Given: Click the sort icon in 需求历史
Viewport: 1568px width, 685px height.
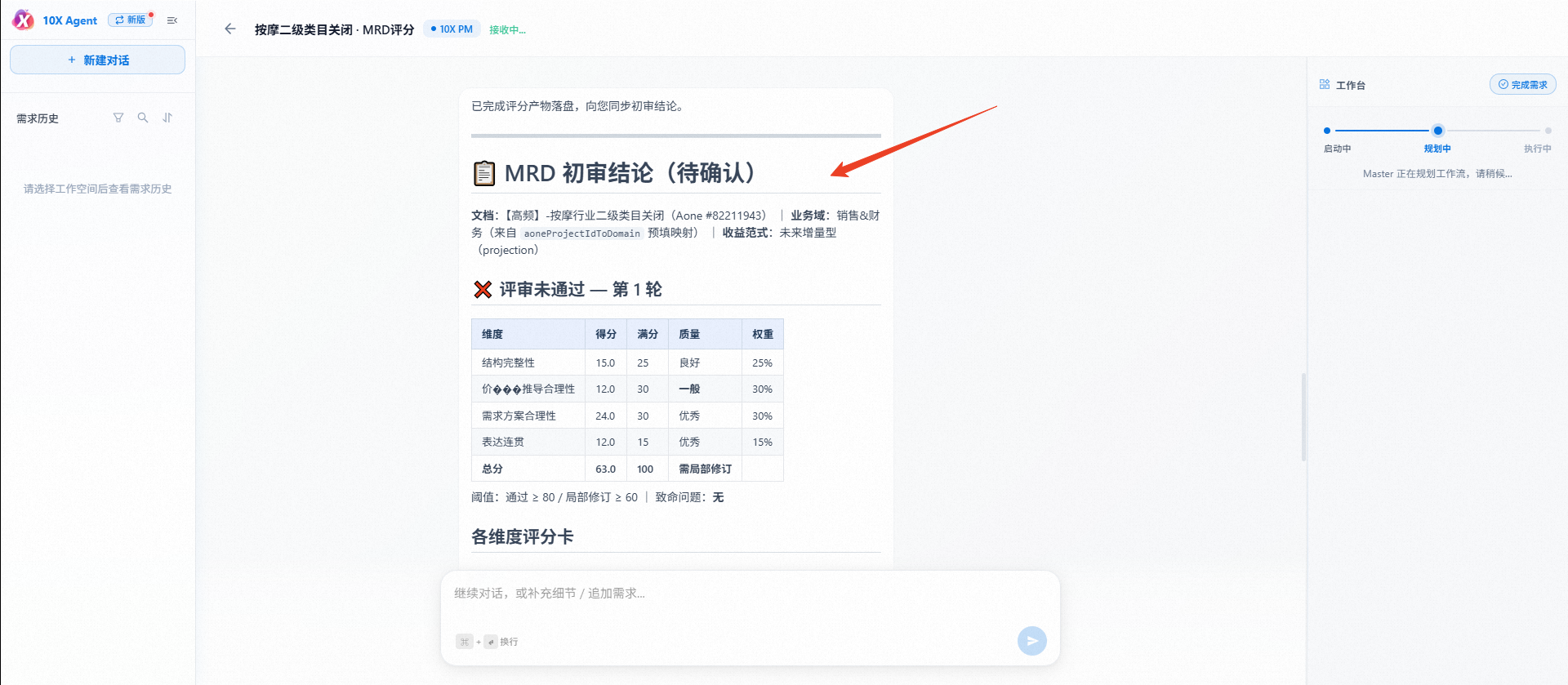Looking at the screenshot, I should pos(167,118).
